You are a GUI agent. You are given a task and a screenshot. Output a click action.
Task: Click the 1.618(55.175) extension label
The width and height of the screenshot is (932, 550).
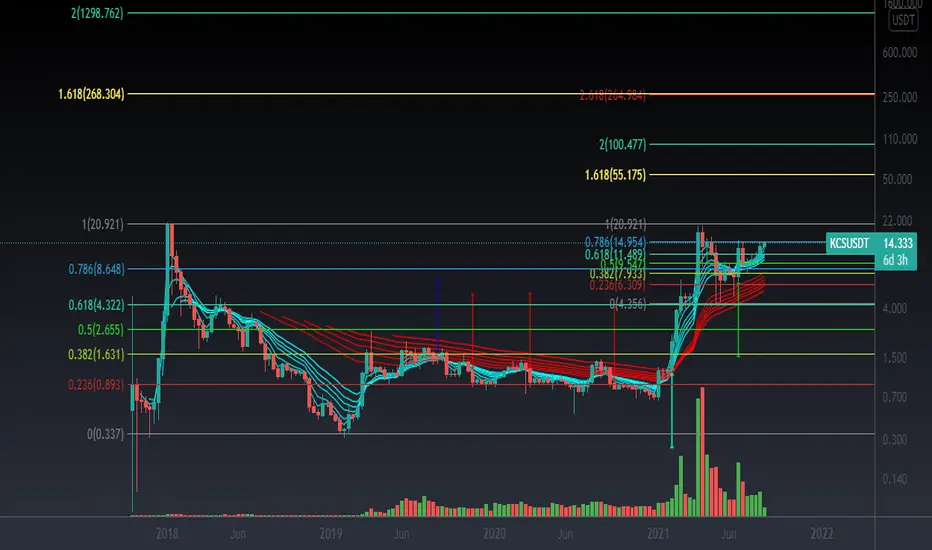(615, 175)
